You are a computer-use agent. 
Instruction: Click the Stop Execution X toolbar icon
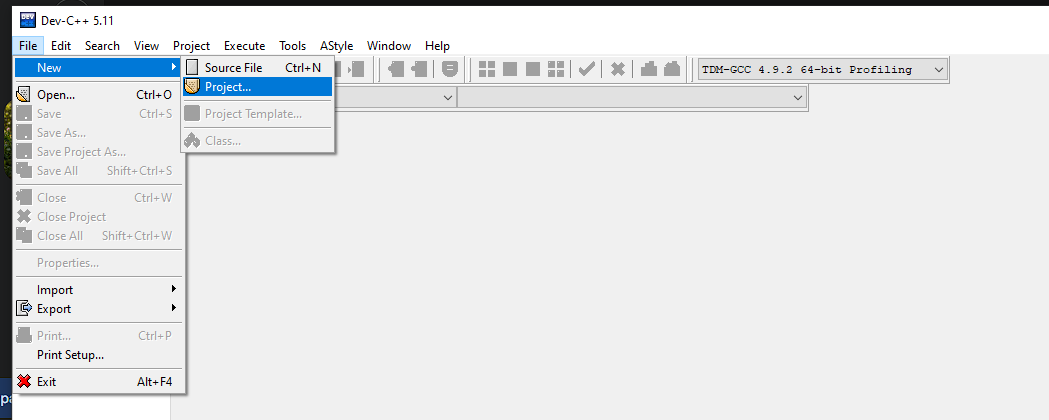click(618, 69)
